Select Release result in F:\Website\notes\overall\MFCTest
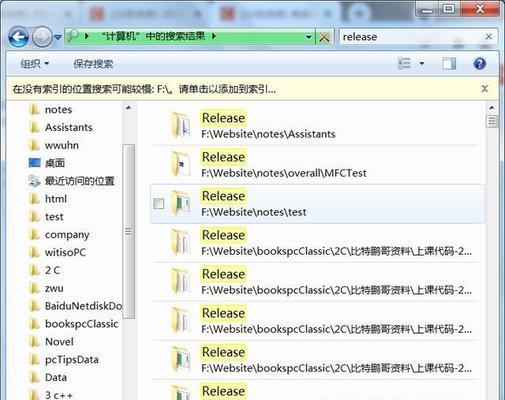This screenshot has width=505, height=400. point(317,165)
